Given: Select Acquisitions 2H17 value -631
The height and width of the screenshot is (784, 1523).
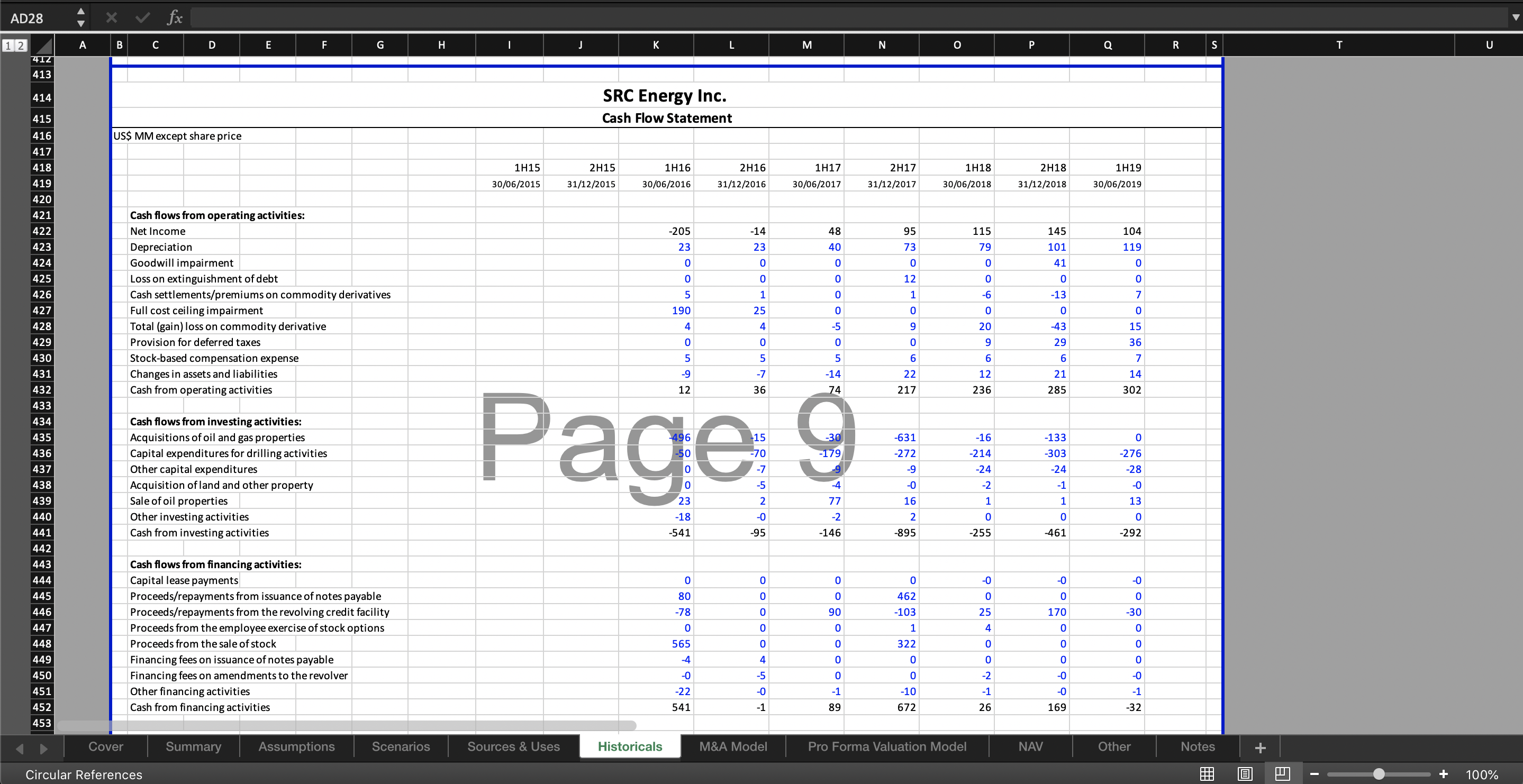Looking at the screenshot, I should [882, 437].
